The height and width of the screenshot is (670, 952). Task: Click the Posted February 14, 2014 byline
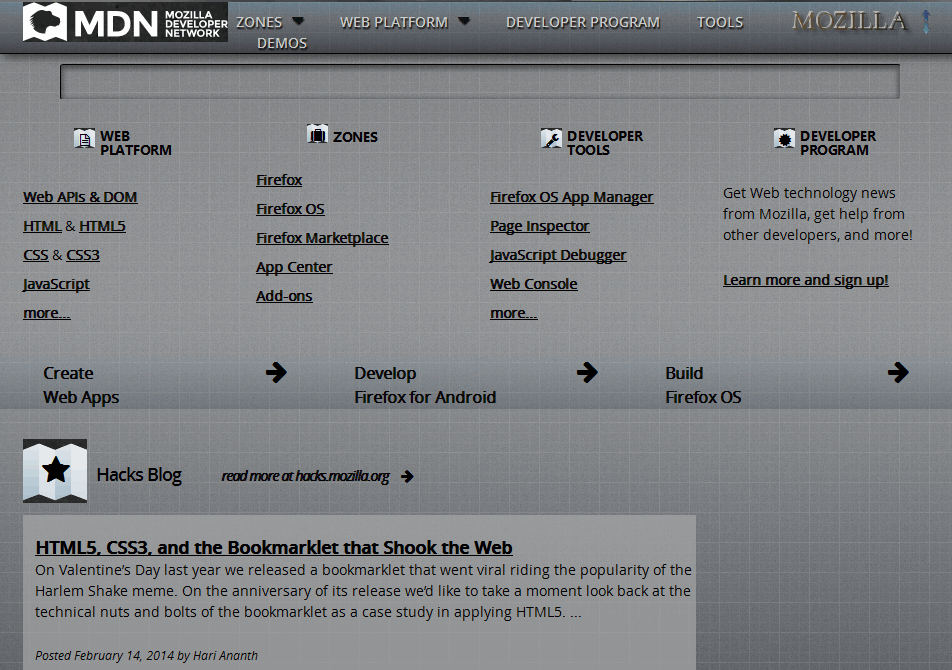146,656
